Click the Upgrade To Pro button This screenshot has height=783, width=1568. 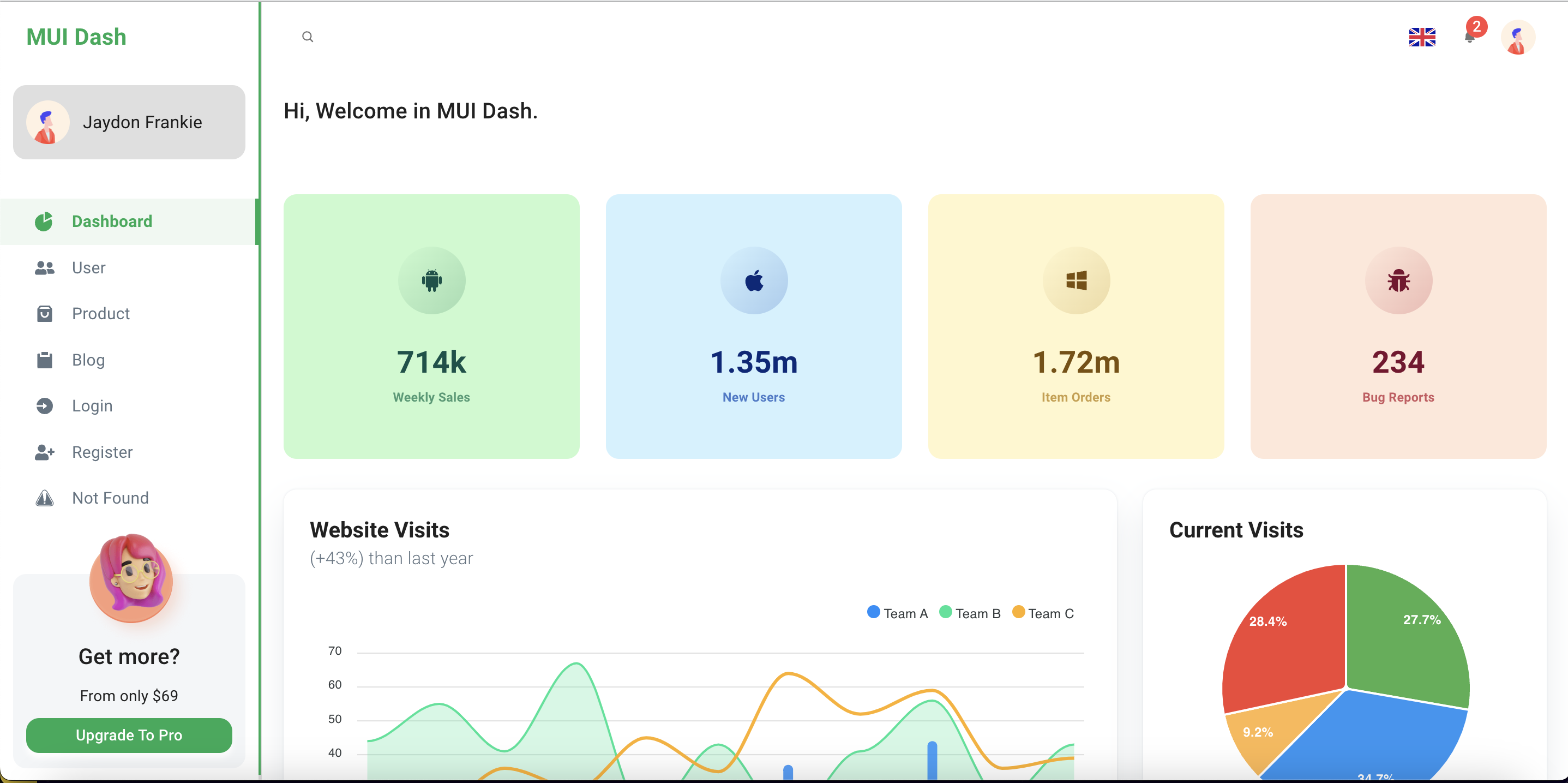click(129, 735)
